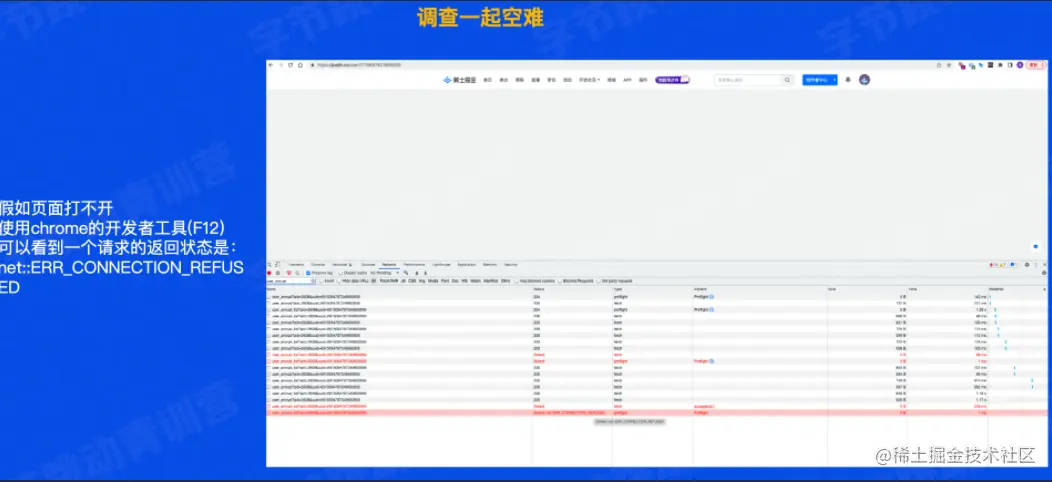Click the browser back arrow
Viewport: 1052px width, 482px height.
pyautogui.click(x=270, y=65)
